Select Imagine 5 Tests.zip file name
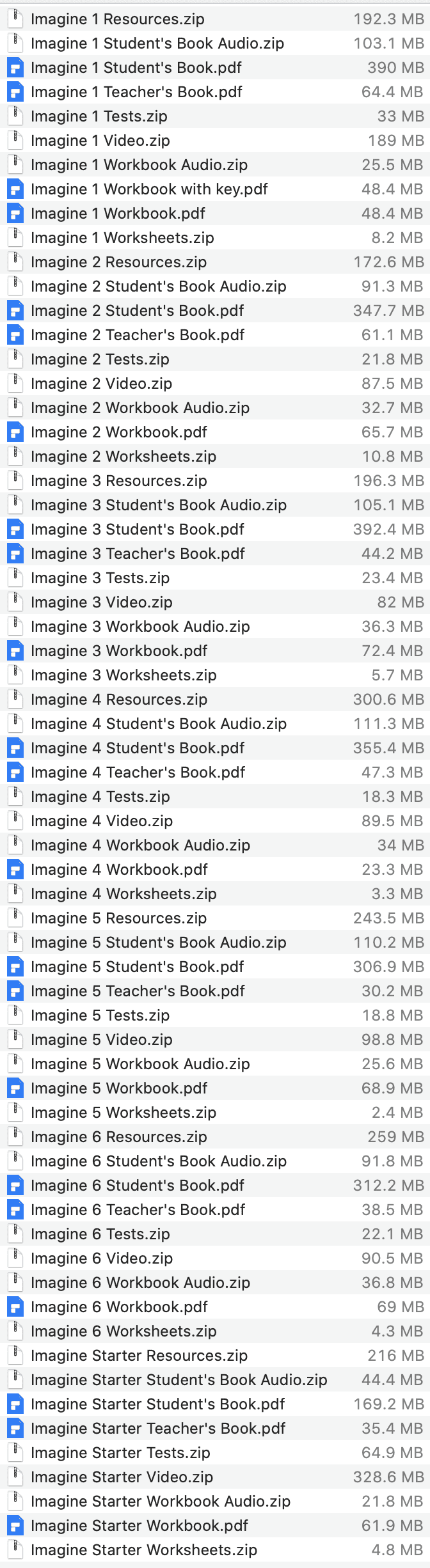The height and width of the screenshot is (1568, 430). coord(100,1015)
